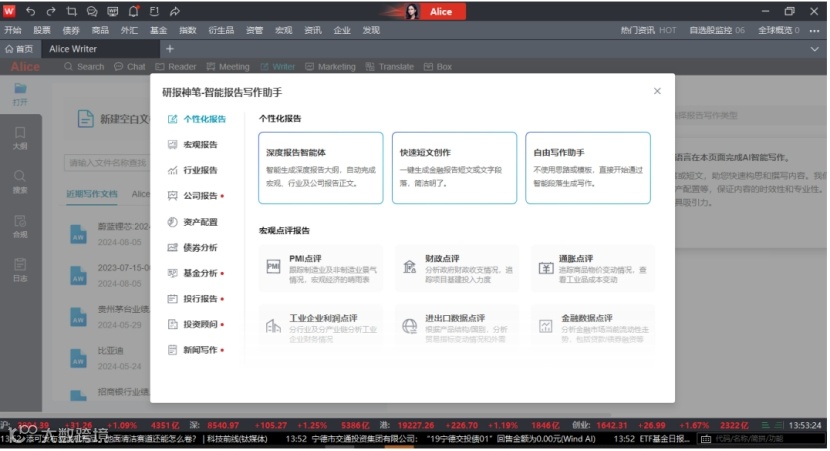Select 债券分析 category

(x=193, y=247)
